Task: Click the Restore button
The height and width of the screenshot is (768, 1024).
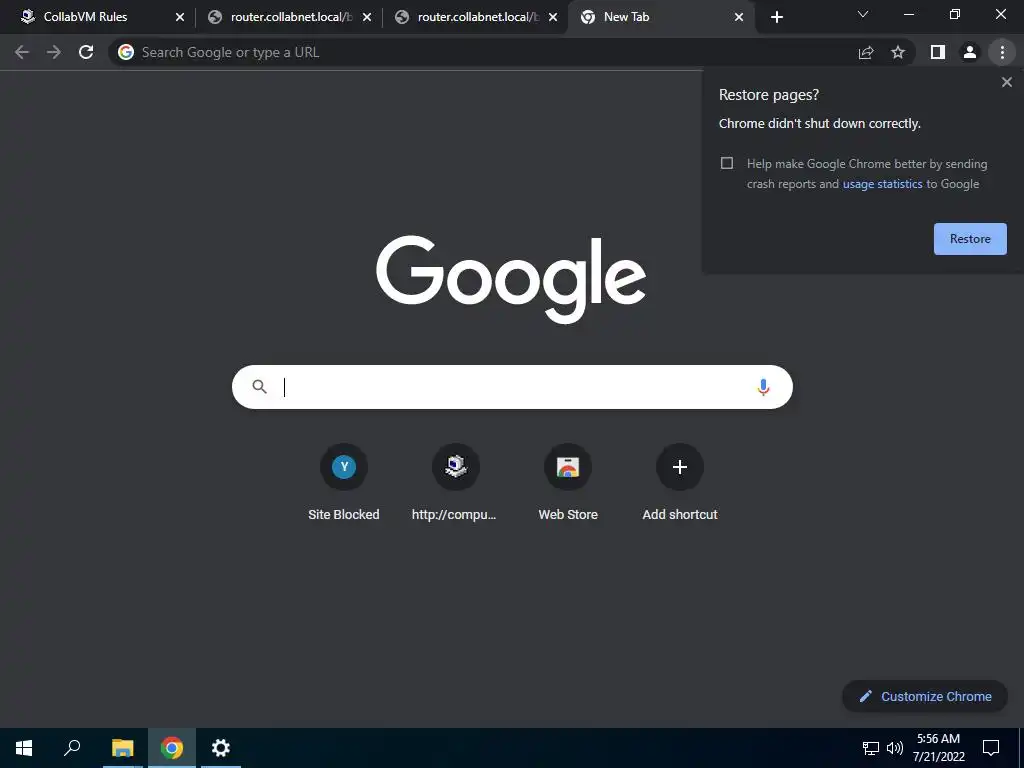Action: point(970,239)
